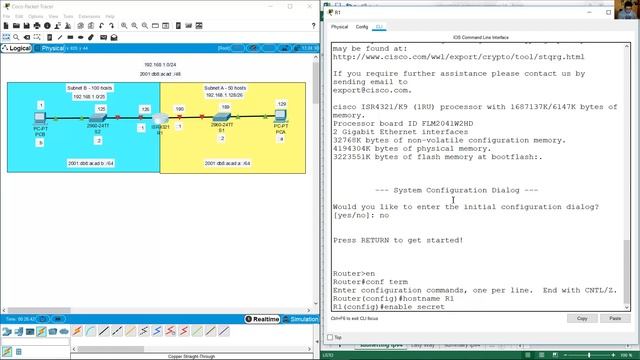This screenshot has width=640, height=360.
Task: Toggle the Top checkbox in R1 window
Action: click(330, 337)
